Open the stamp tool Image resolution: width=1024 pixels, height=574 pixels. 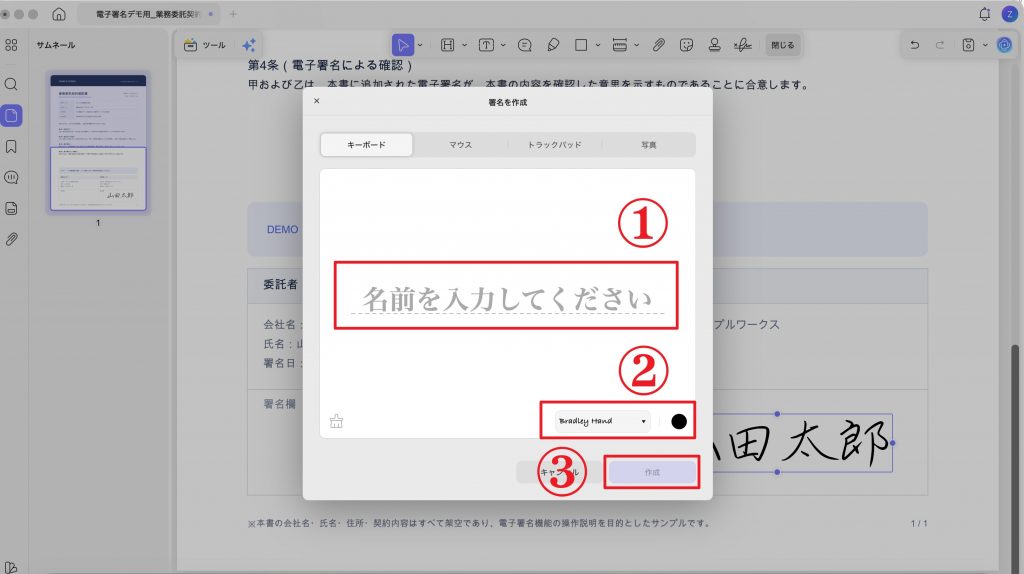tap(714, 45)
